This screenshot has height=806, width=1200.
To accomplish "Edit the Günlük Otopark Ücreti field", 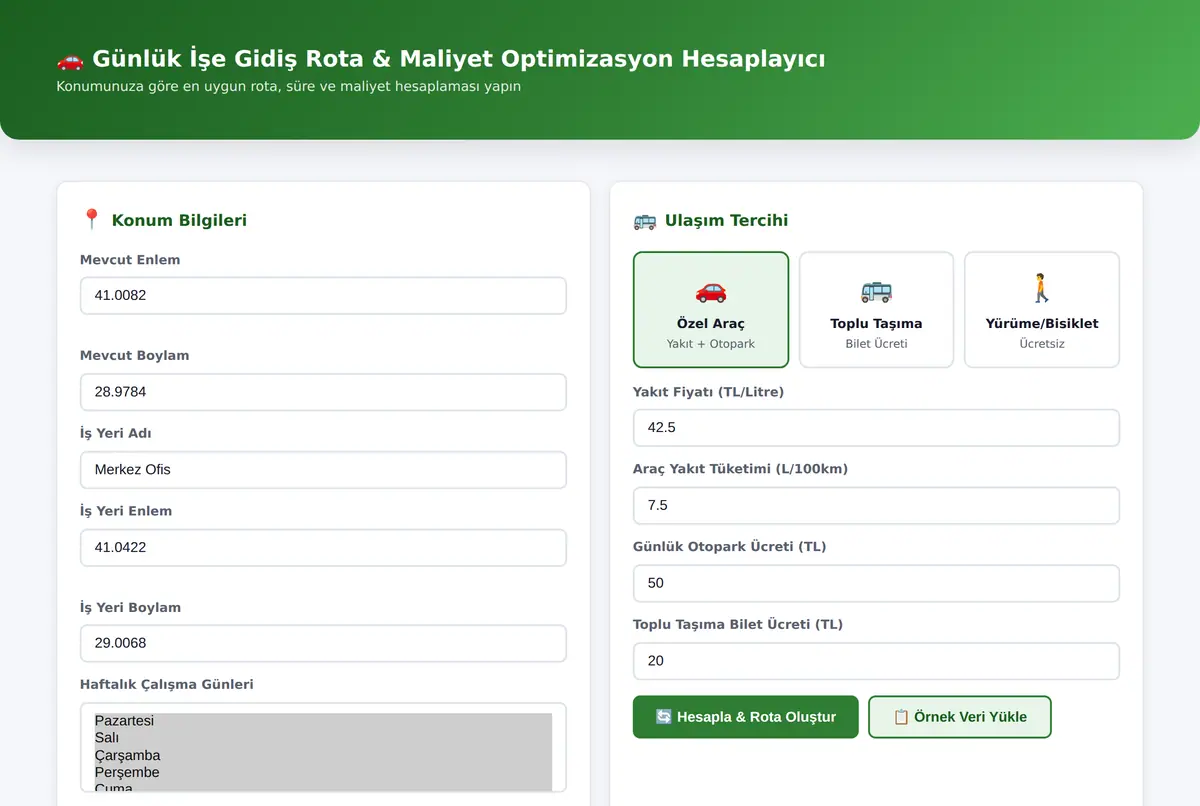I will [x=876, y=583].
